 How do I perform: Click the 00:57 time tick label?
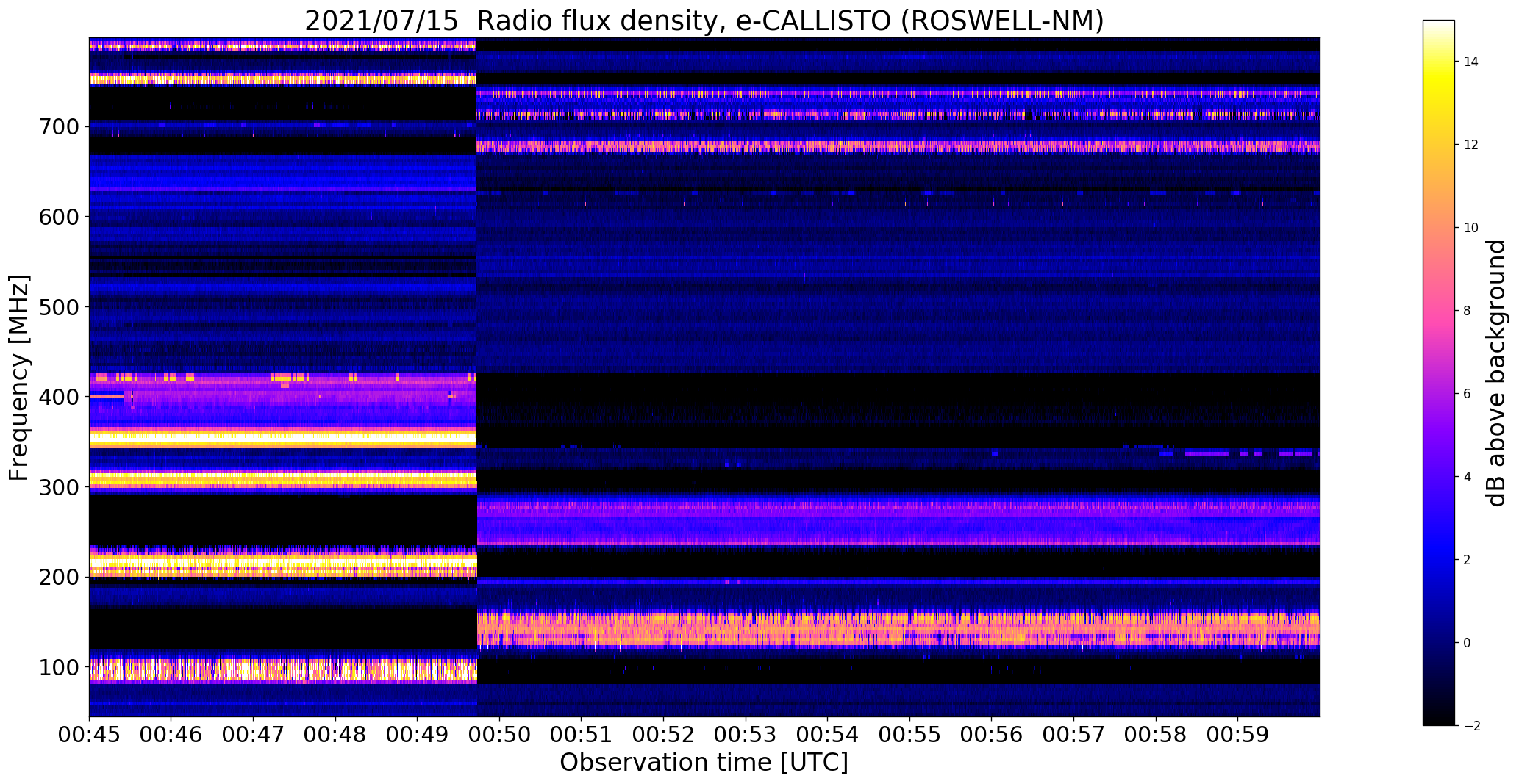point(1074,734)
